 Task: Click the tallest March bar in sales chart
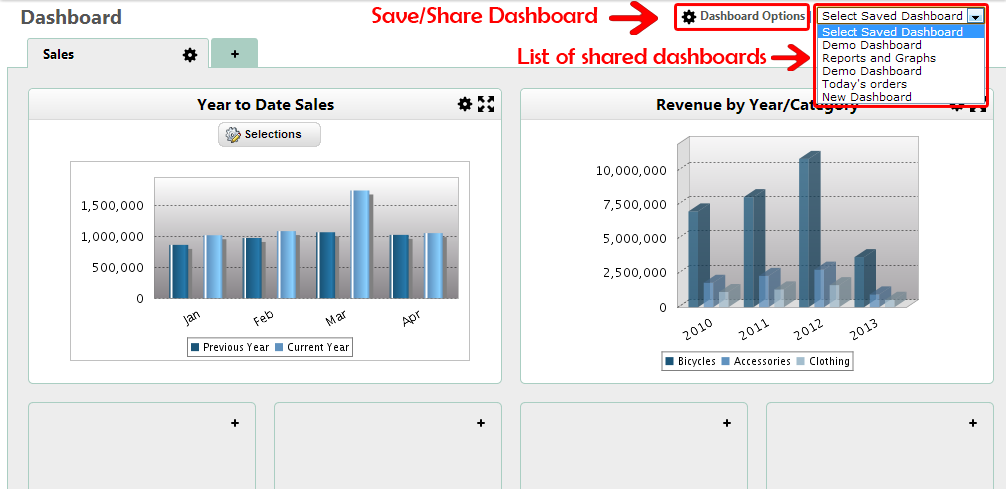coord(359,243)
